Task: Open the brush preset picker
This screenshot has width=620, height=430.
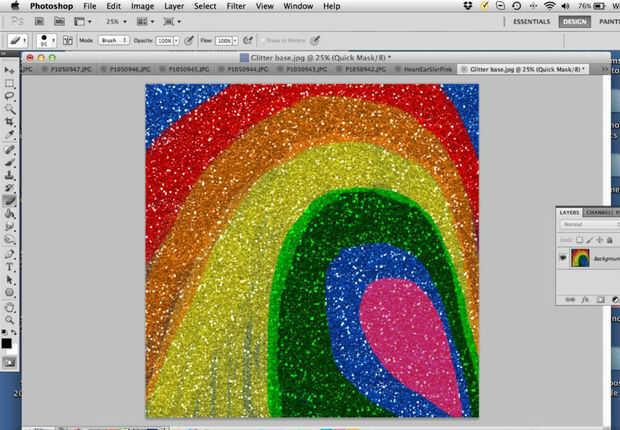Action: (x=46, y=40)
